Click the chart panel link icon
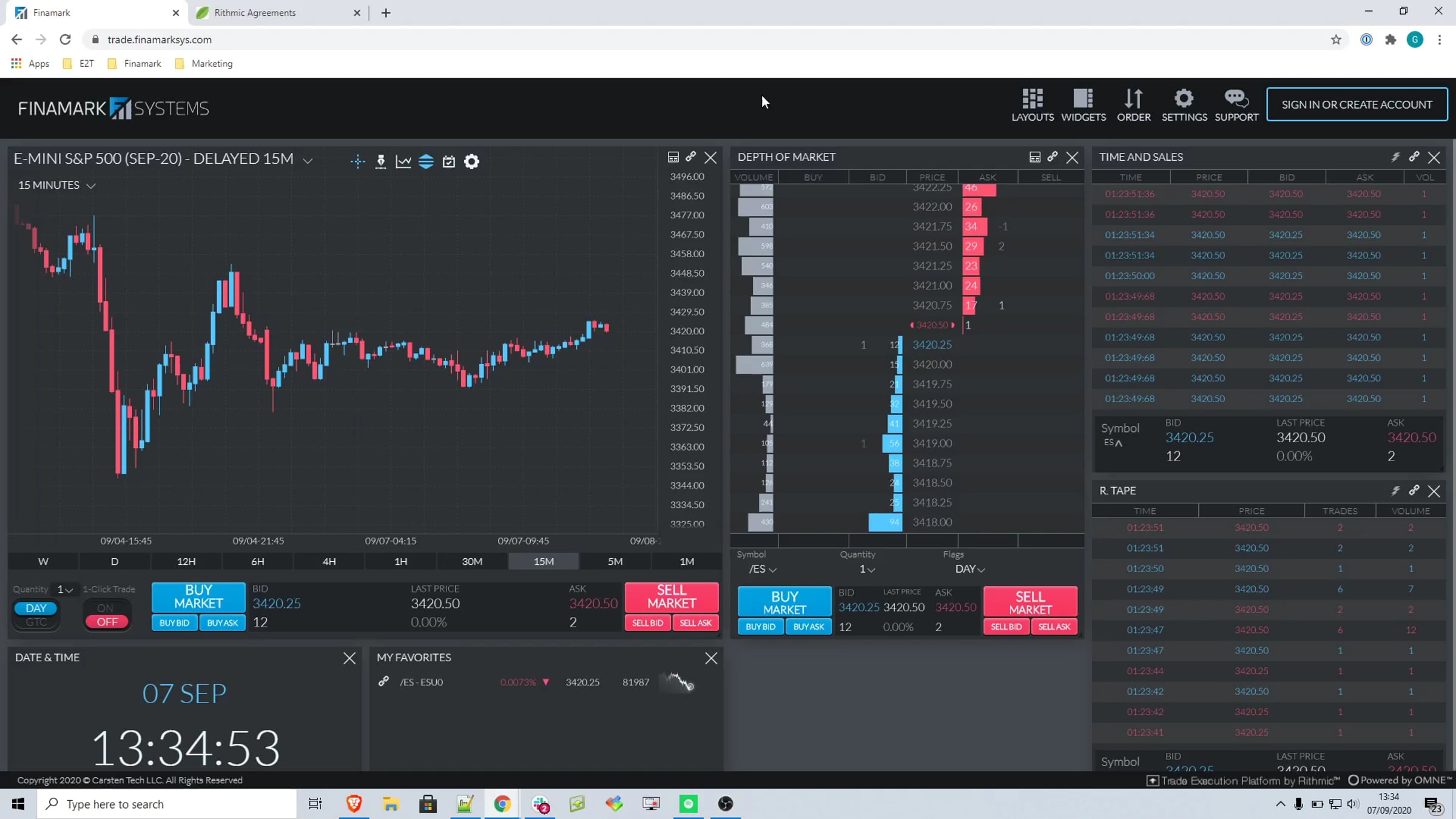This screenshot has height=819, width=1456. 690,157
